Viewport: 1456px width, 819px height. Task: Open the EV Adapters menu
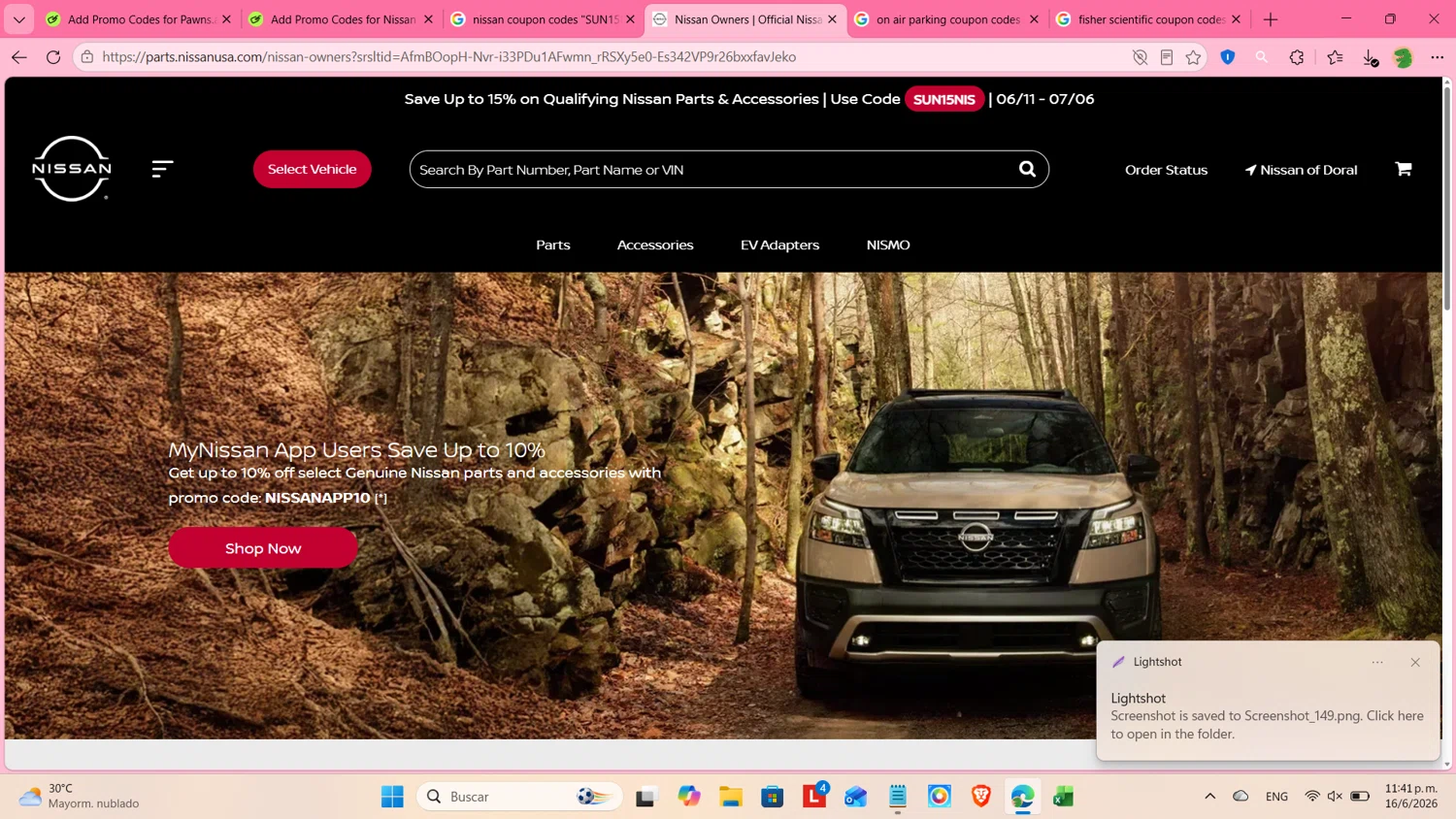click(x=779, y=245)
